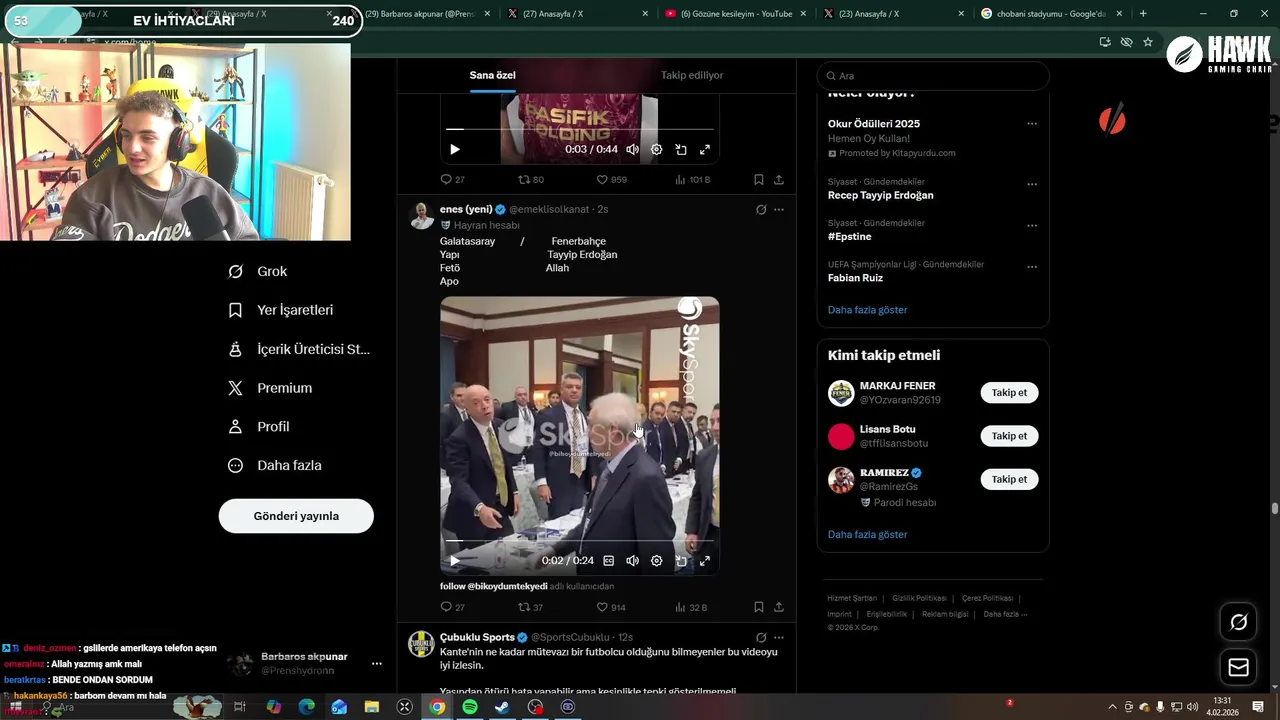This screenshot has width=1280, height=720.
Task: Toggle captions on the 0:24 video
Action: click(608, 561)
